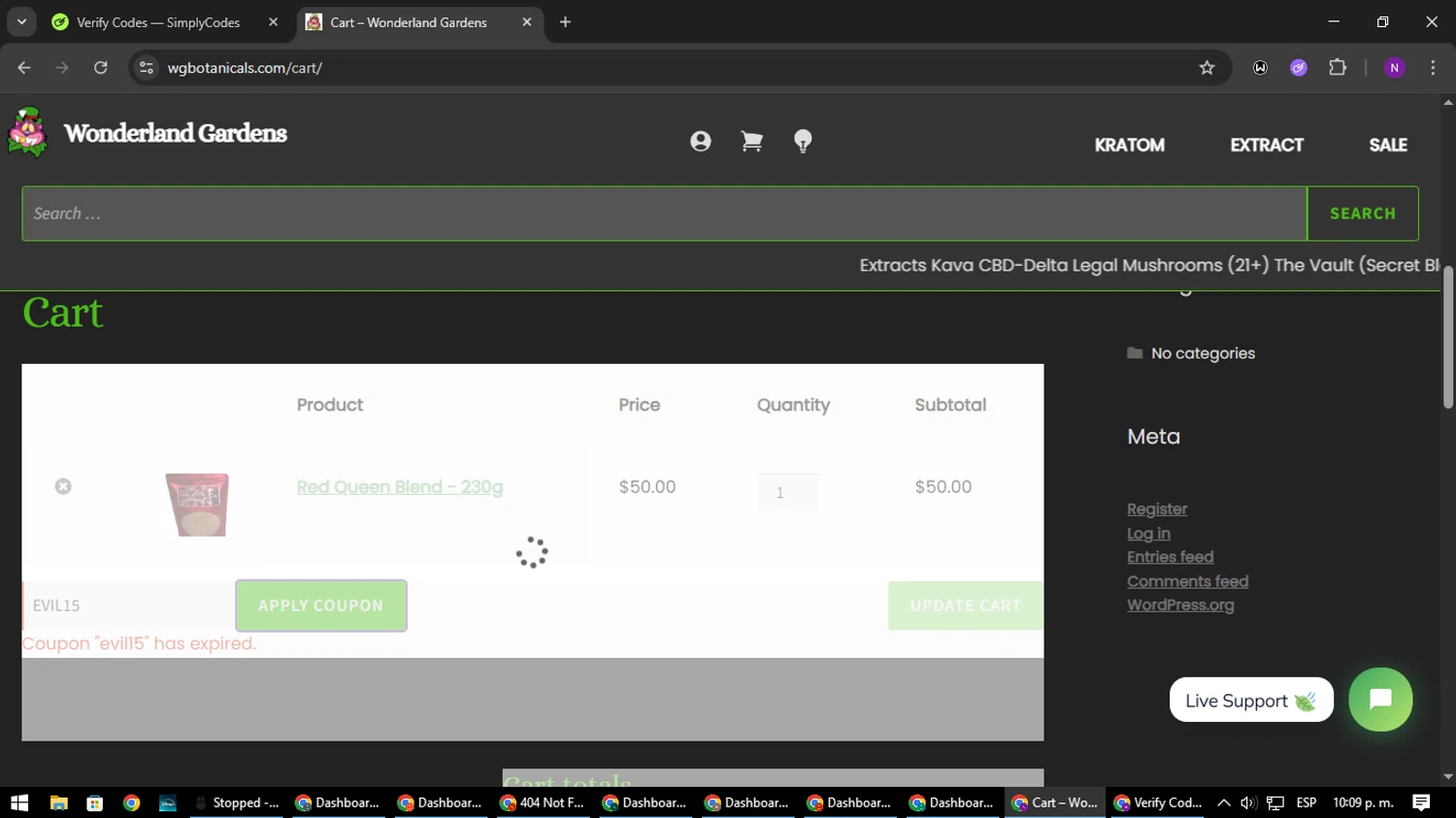Open new browser tab
The width and height of the screenshot is (1456, 818).
pyautogui.click(x=565, y=22)
